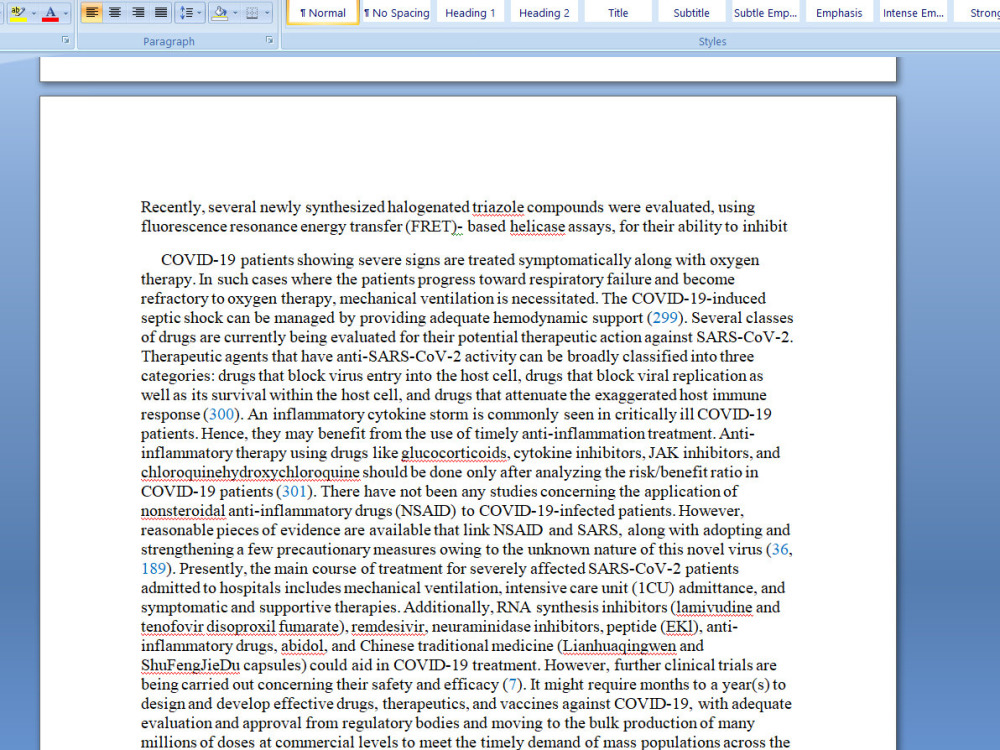Open the font color dropdown arrow
Viewport: 1000px width, 750px height.
click(66, 13)
